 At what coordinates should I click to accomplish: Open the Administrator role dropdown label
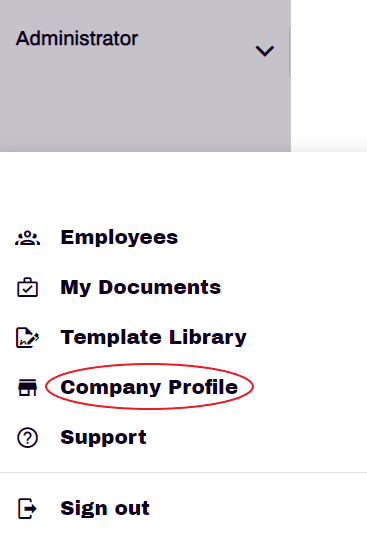click(77, 38)
